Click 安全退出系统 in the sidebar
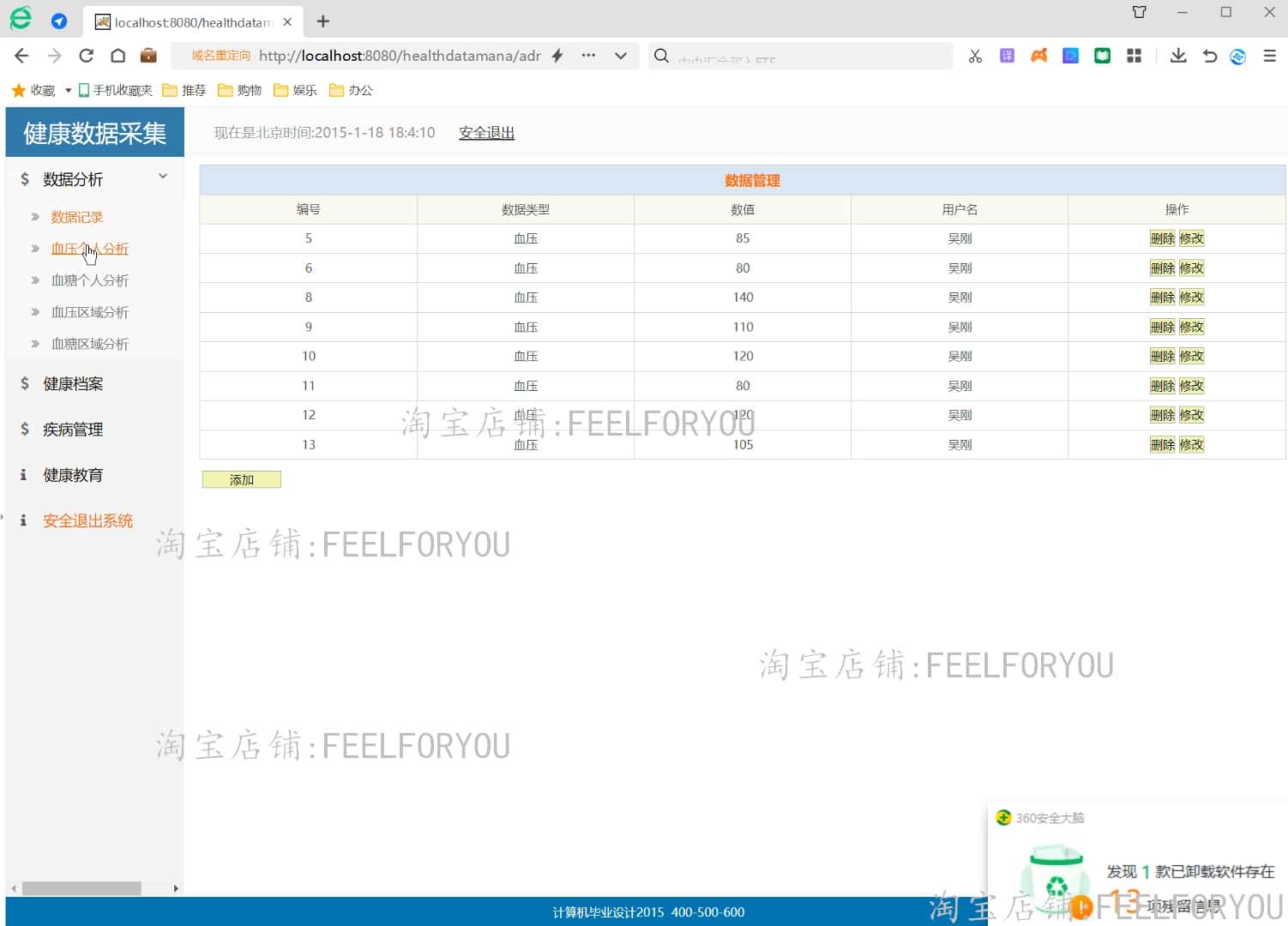 (x=87, y=520)
